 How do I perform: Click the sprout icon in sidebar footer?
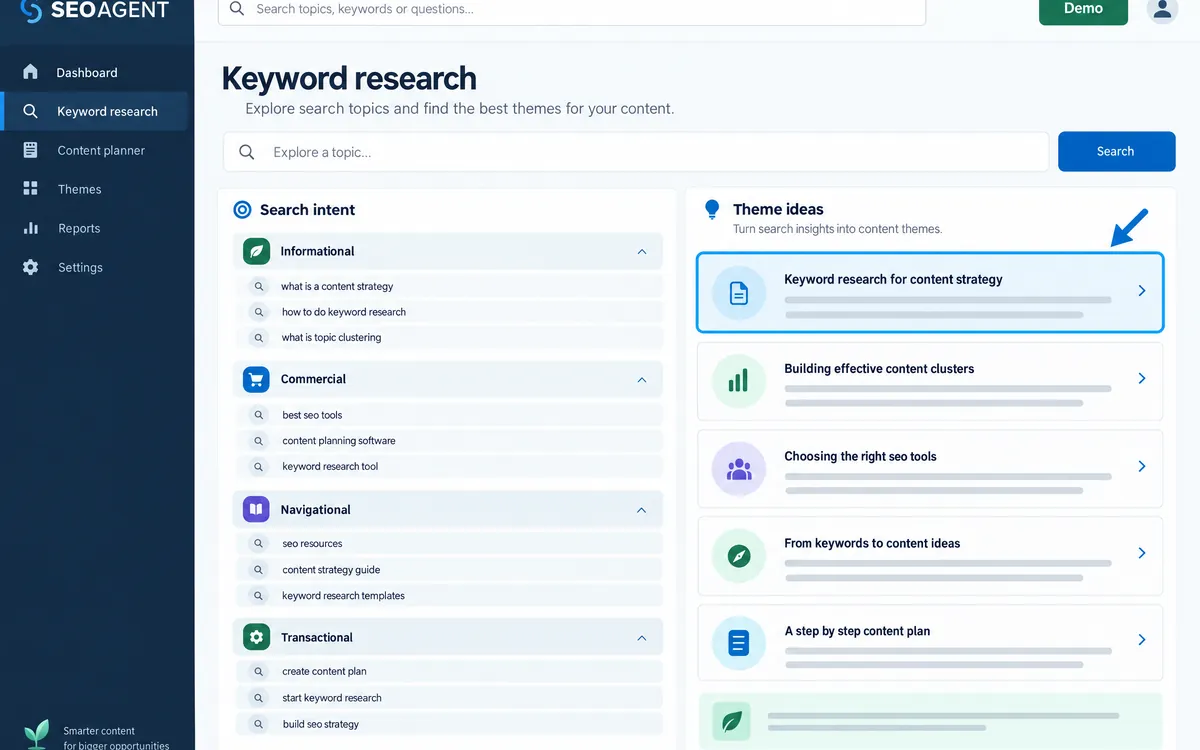(x=36, y=734)
